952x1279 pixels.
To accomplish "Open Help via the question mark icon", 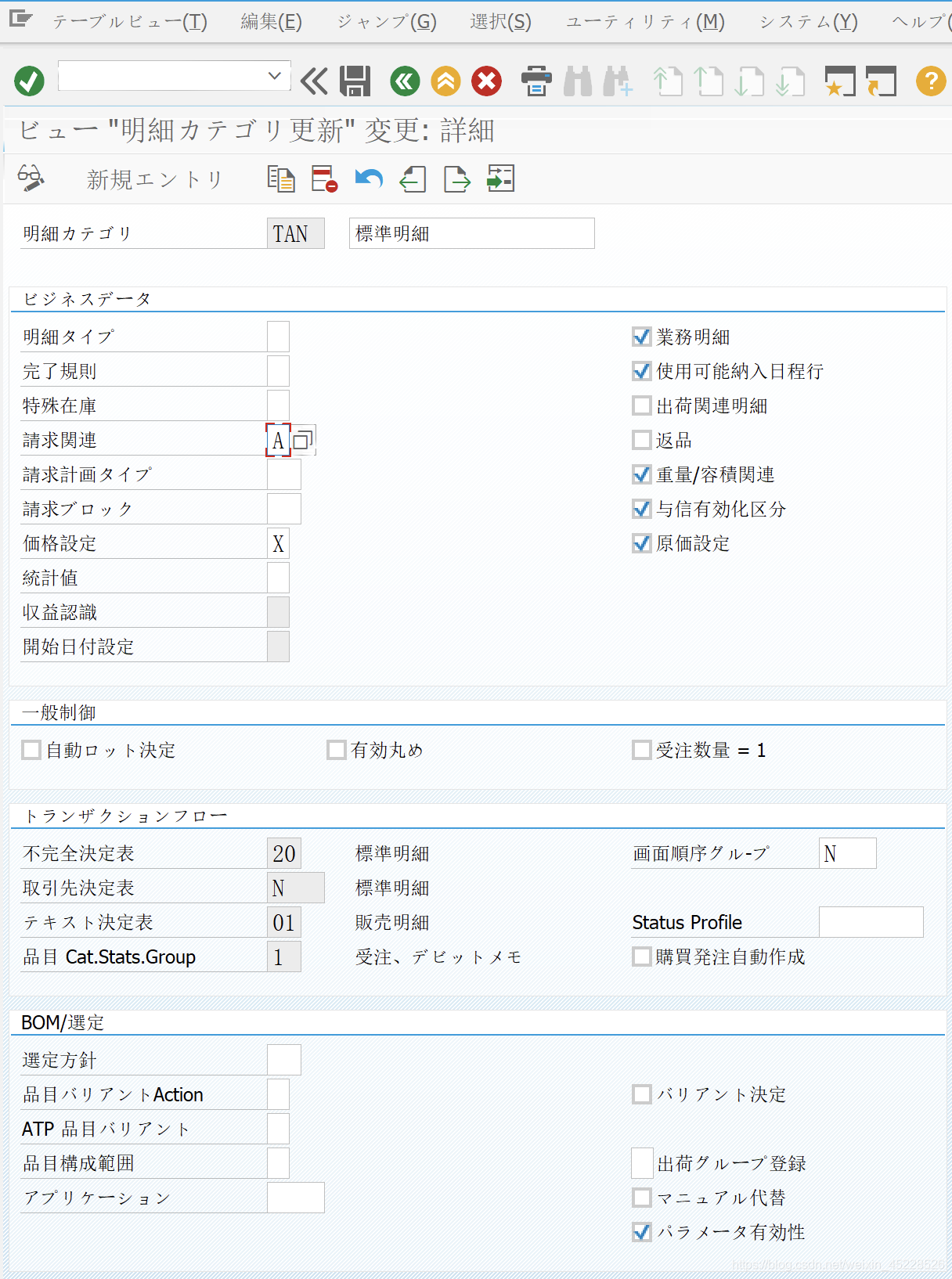I will click(931, 81).
